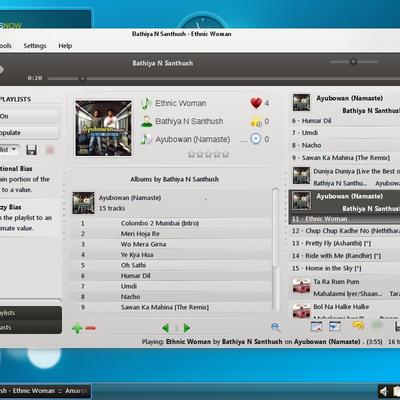Adjust the volume slider knob
This screenshot has height=400, width=400.
click(353, 62)
